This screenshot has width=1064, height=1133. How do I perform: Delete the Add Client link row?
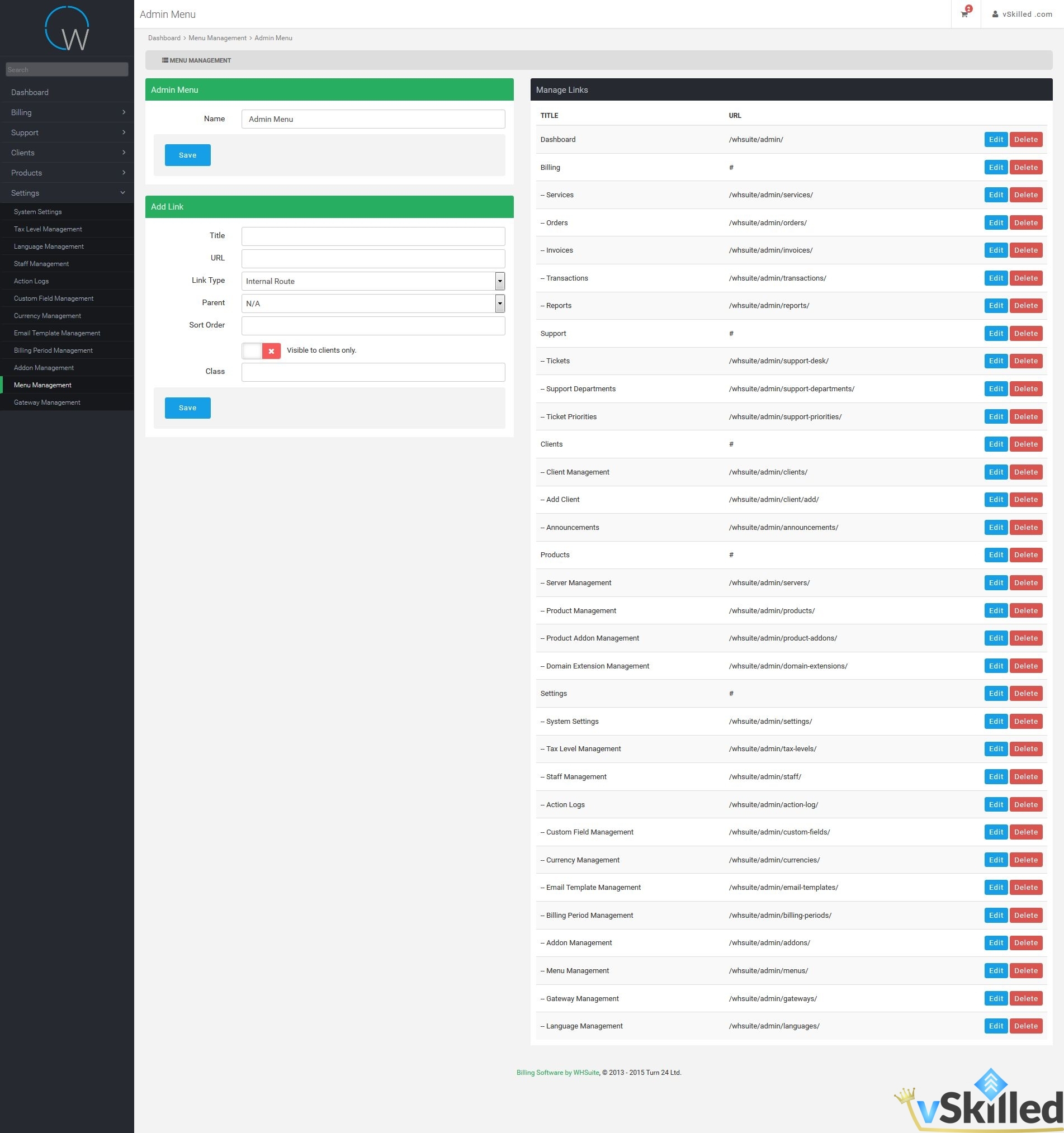point(1026,499)
